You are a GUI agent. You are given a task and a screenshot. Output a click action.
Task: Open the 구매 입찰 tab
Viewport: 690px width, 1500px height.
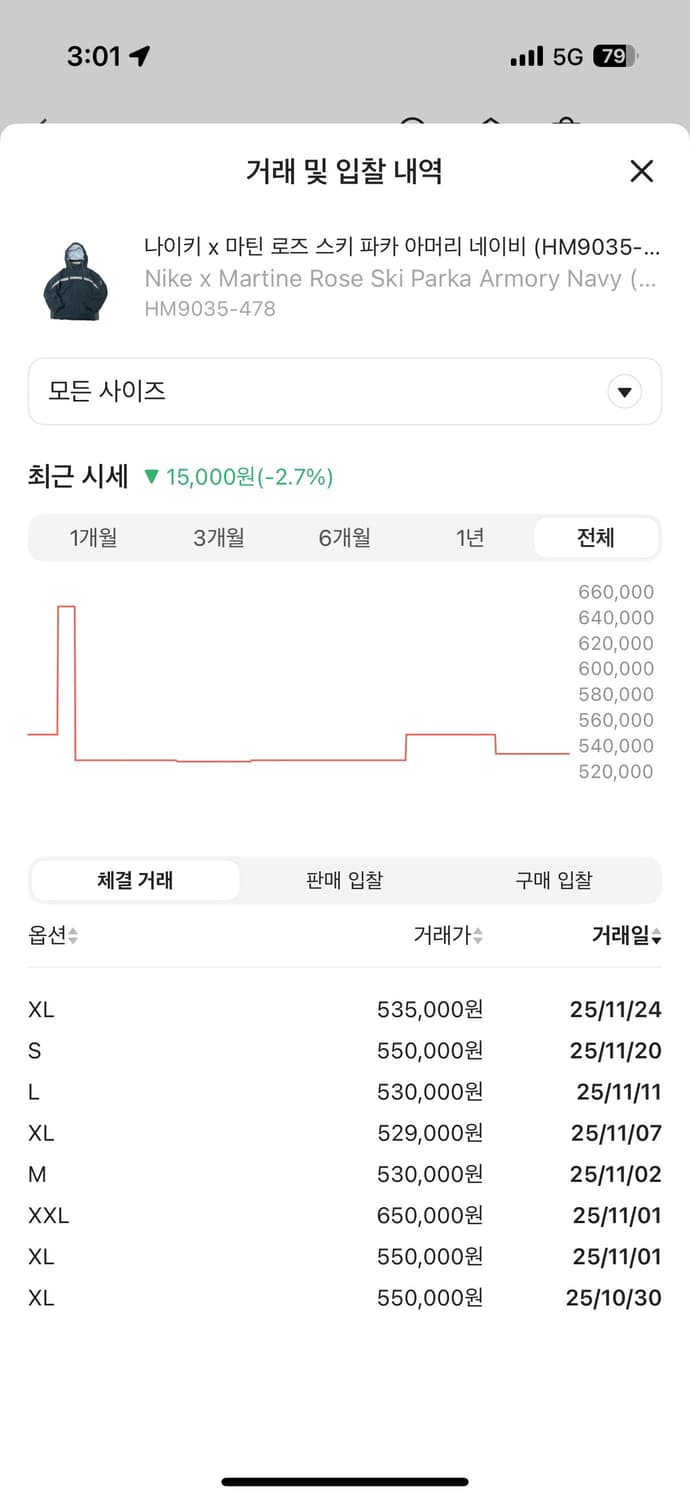[x=553, y=880]
